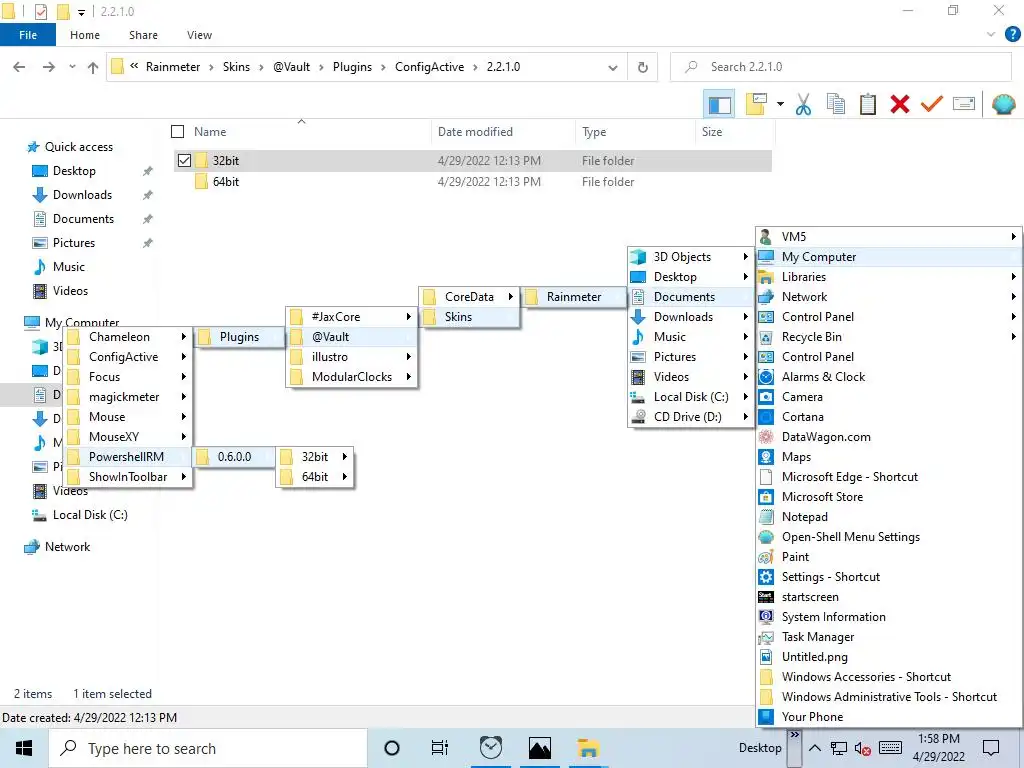The height and width of the screenshot is (768, 1024).
Task: Click the Copy toolbar icon
Action: pyautogui.click(x=835, y=104)
